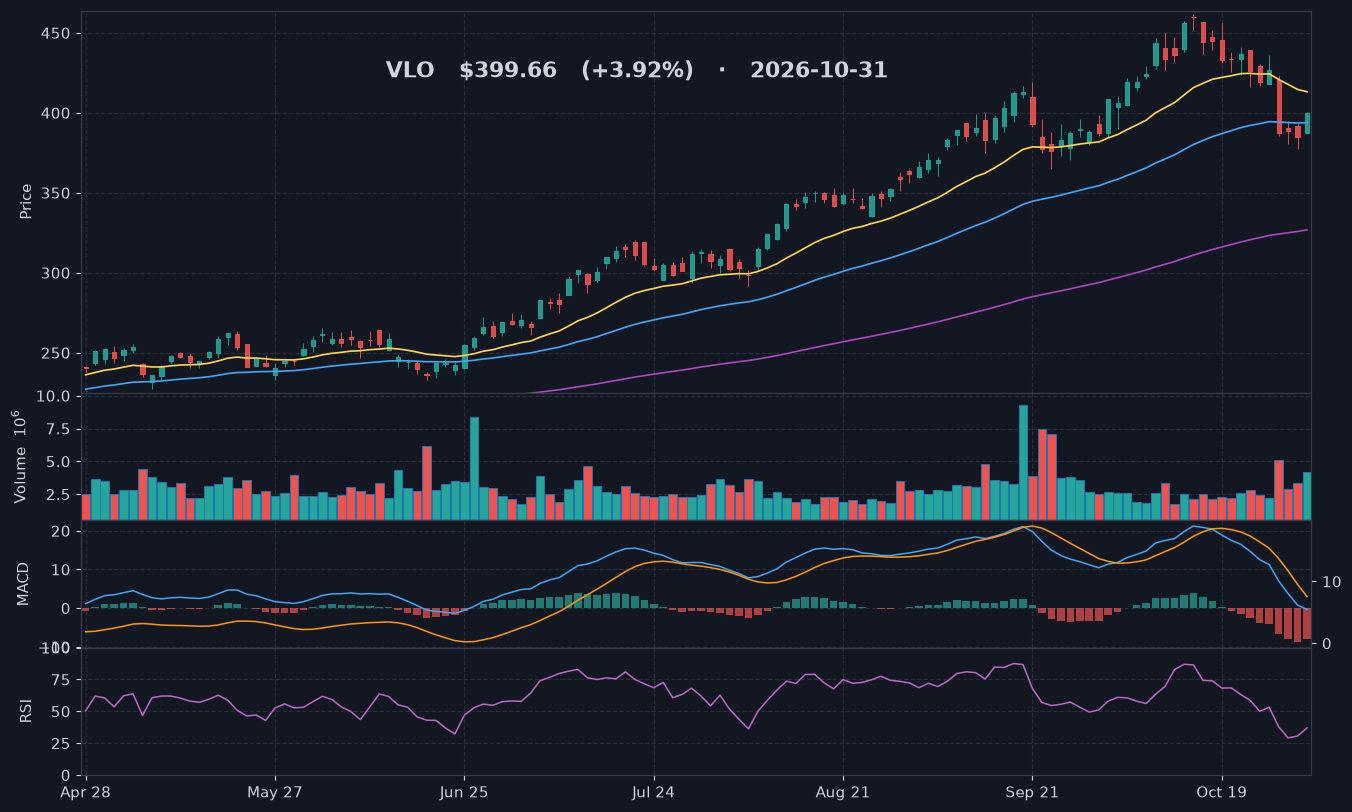Click the 7.5 volume axis tick

pyautogui.click(x=58, y=430)
